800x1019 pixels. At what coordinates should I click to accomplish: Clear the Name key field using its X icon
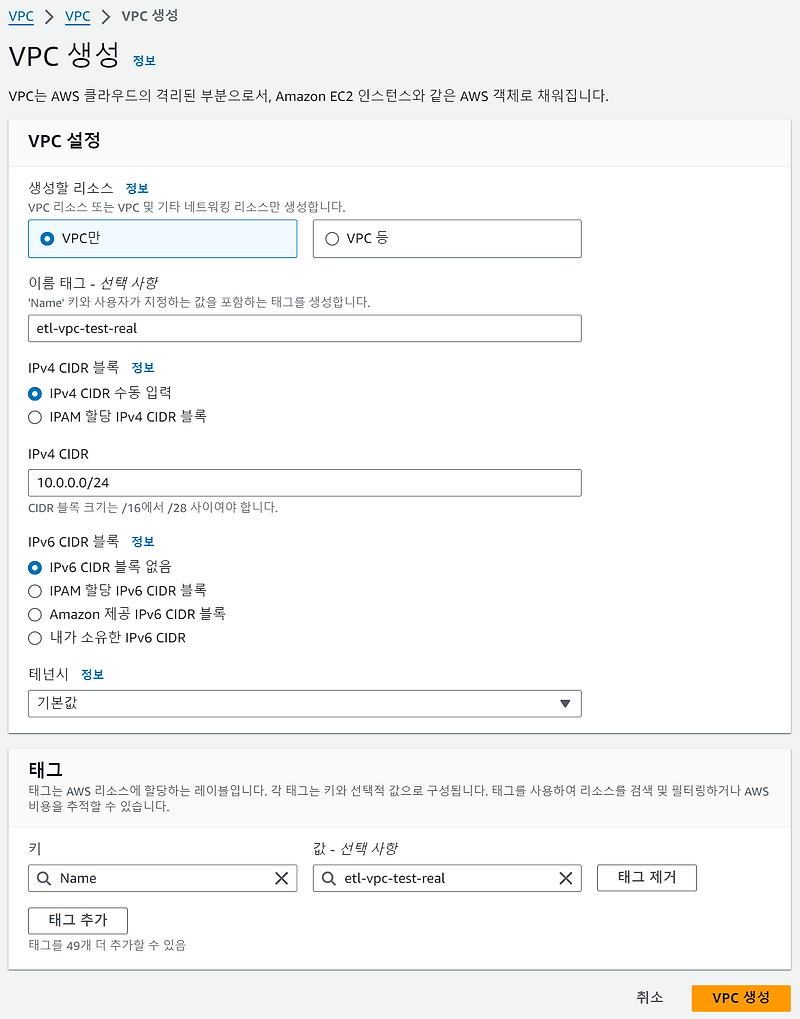point(283,878)
